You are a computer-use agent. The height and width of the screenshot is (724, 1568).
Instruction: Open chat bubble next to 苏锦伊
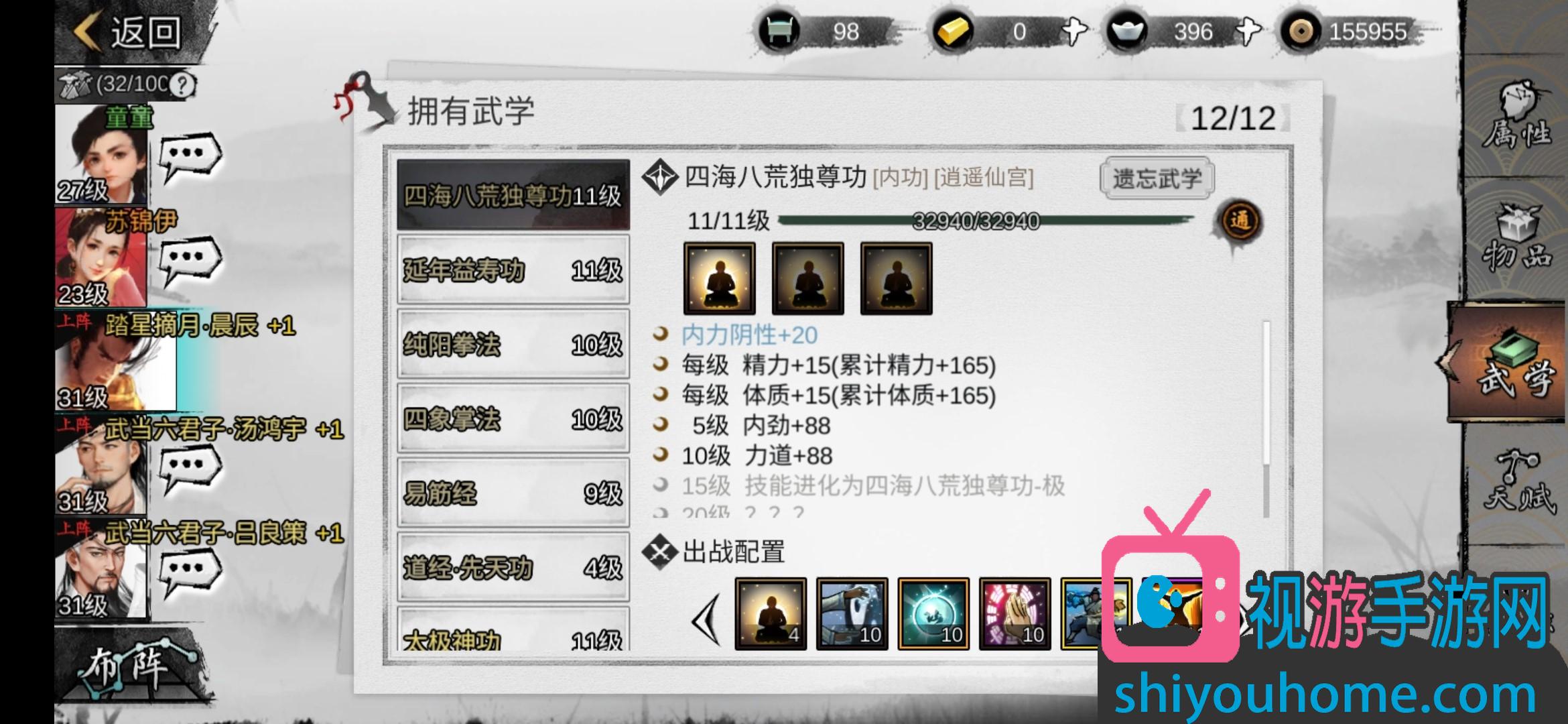click(190, 261)
